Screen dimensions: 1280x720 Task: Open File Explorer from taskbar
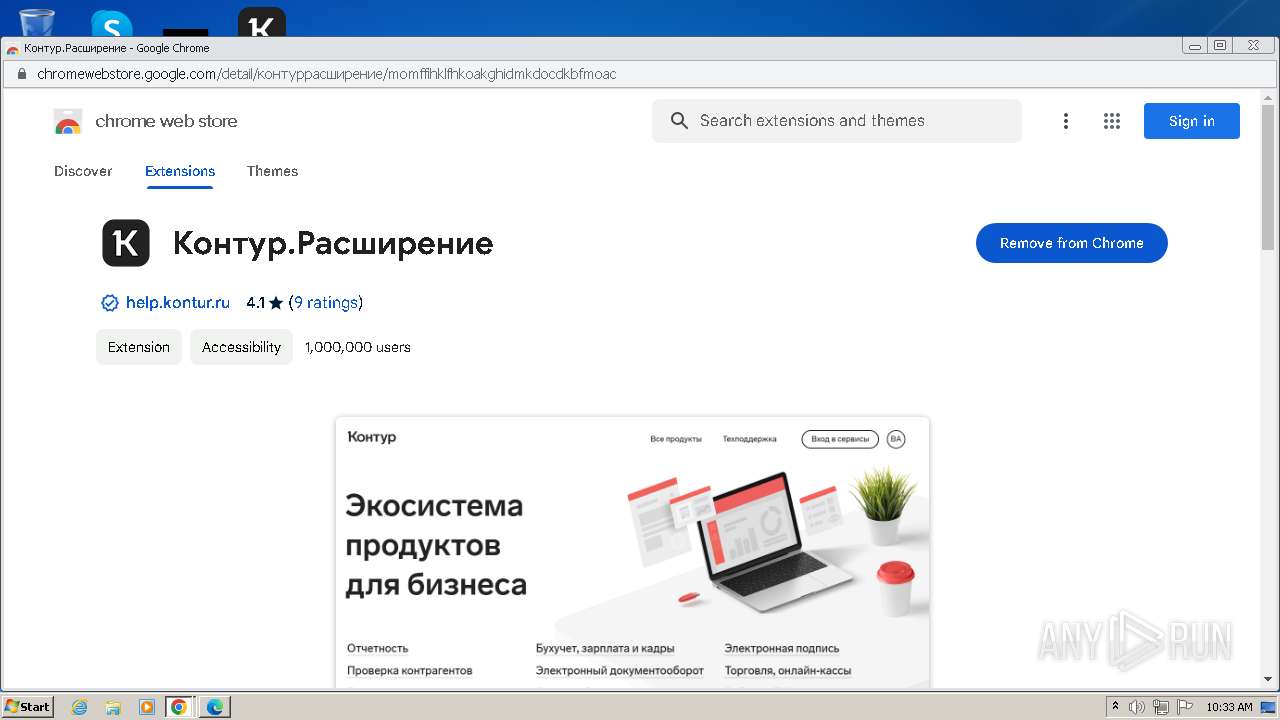[113, 707]
